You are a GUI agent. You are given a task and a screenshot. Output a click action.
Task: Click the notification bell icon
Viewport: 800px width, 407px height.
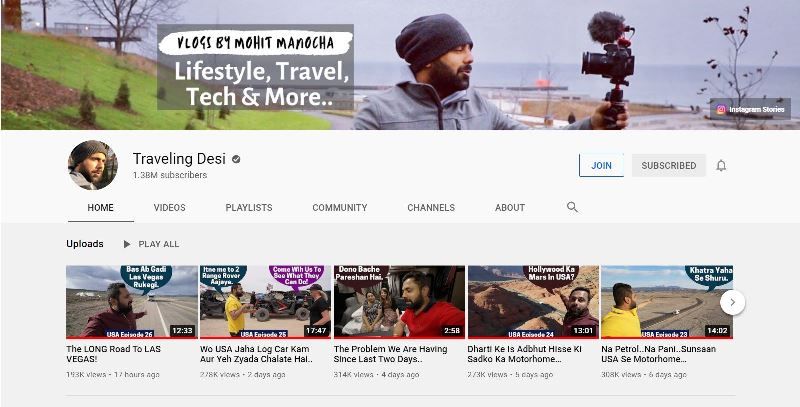721,165
